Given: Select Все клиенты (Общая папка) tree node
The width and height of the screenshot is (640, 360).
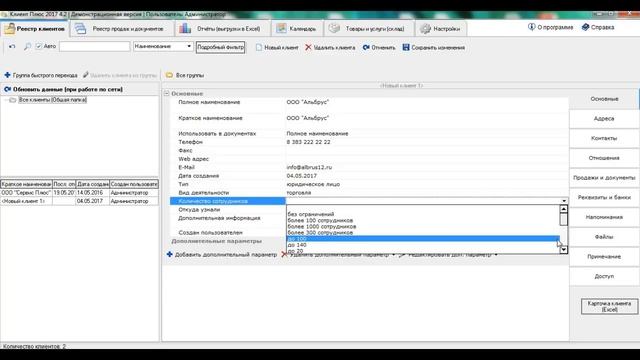Looking at the screenshot, I should point(53,100).
